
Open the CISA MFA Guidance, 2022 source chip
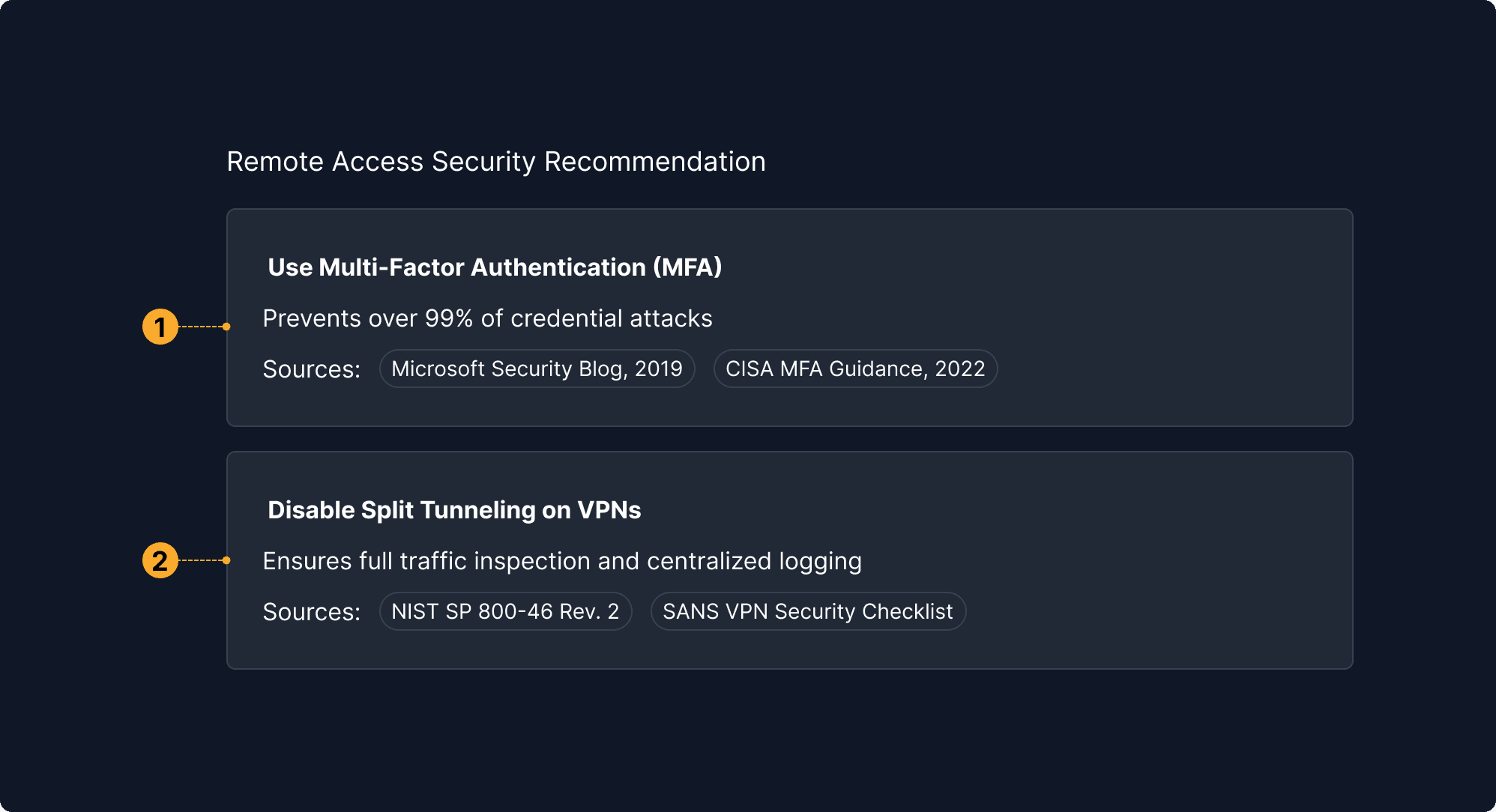tap(855, 369)
